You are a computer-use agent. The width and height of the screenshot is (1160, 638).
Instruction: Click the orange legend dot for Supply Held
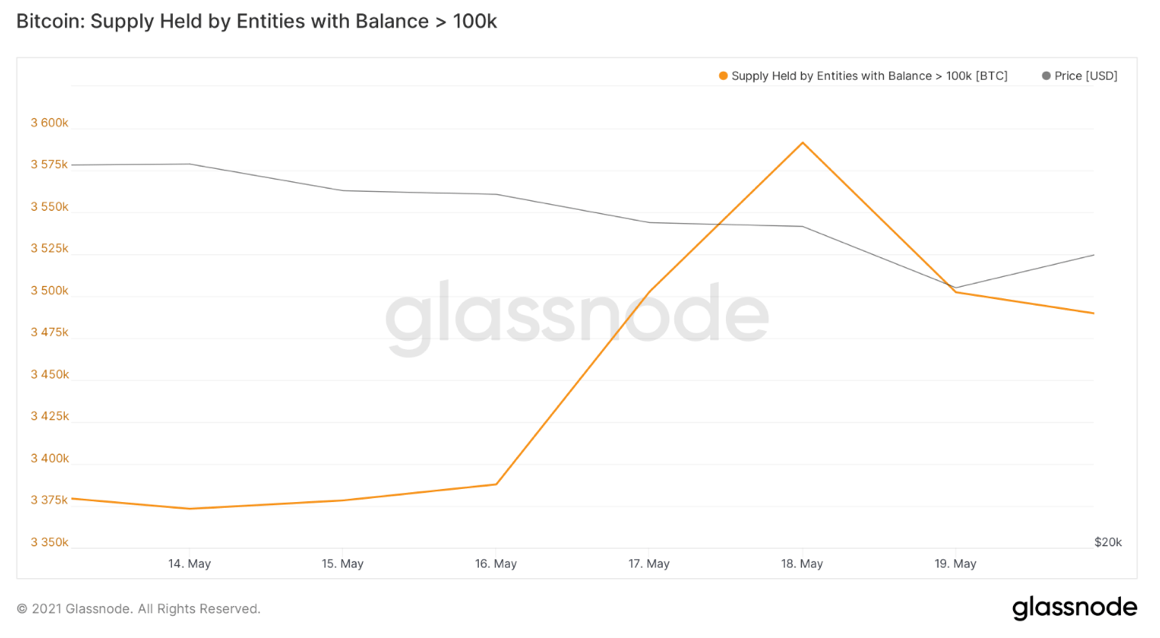point(723,76)
